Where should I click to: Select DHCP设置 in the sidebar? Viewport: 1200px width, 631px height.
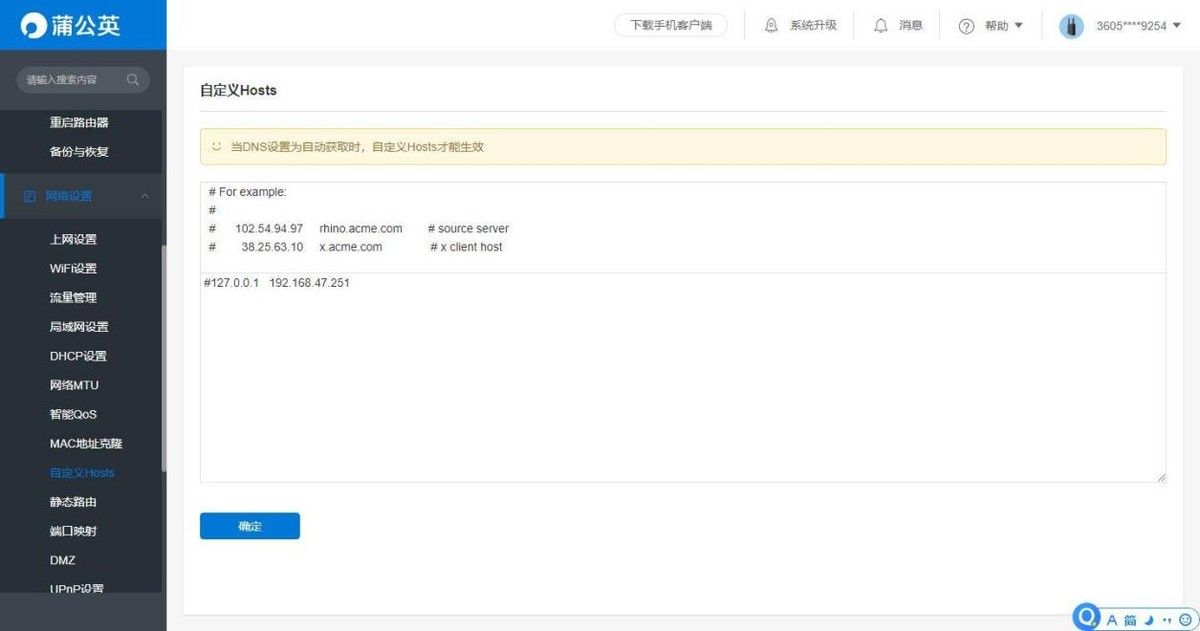coord(78,356)
